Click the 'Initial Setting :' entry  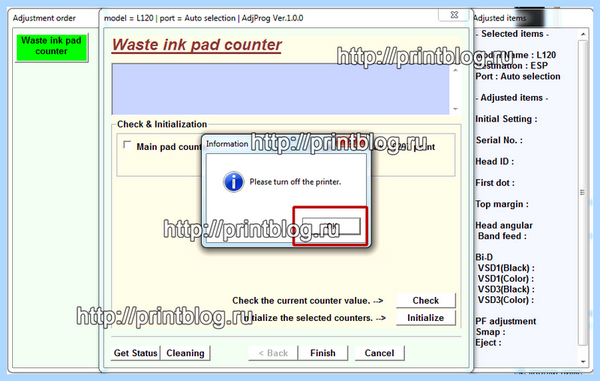point(506,119)
